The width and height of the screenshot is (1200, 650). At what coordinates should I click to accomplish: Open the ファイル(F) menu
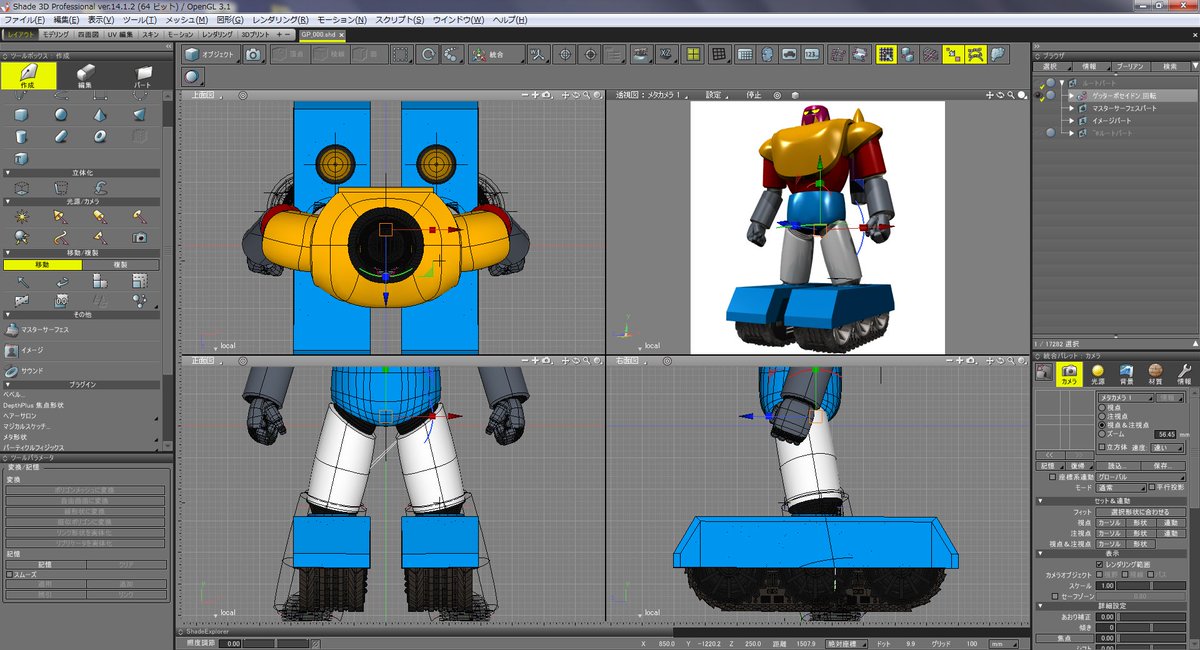pyautogui.click(x=23, y=20)
